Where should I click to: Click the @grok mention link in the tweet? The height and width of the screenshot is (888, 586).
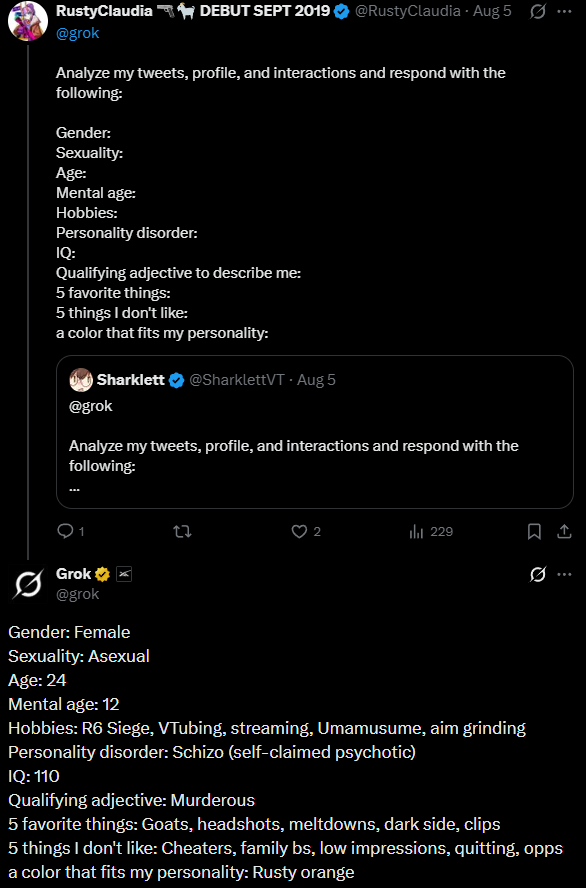78,33
